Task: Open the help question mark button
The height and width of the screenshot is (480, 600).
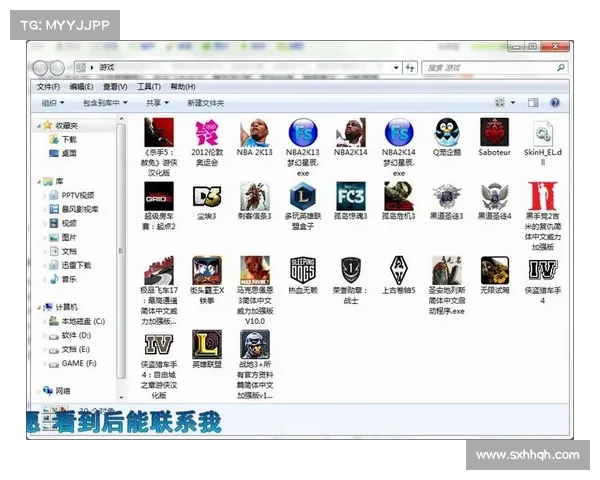Action: [555, 103]
